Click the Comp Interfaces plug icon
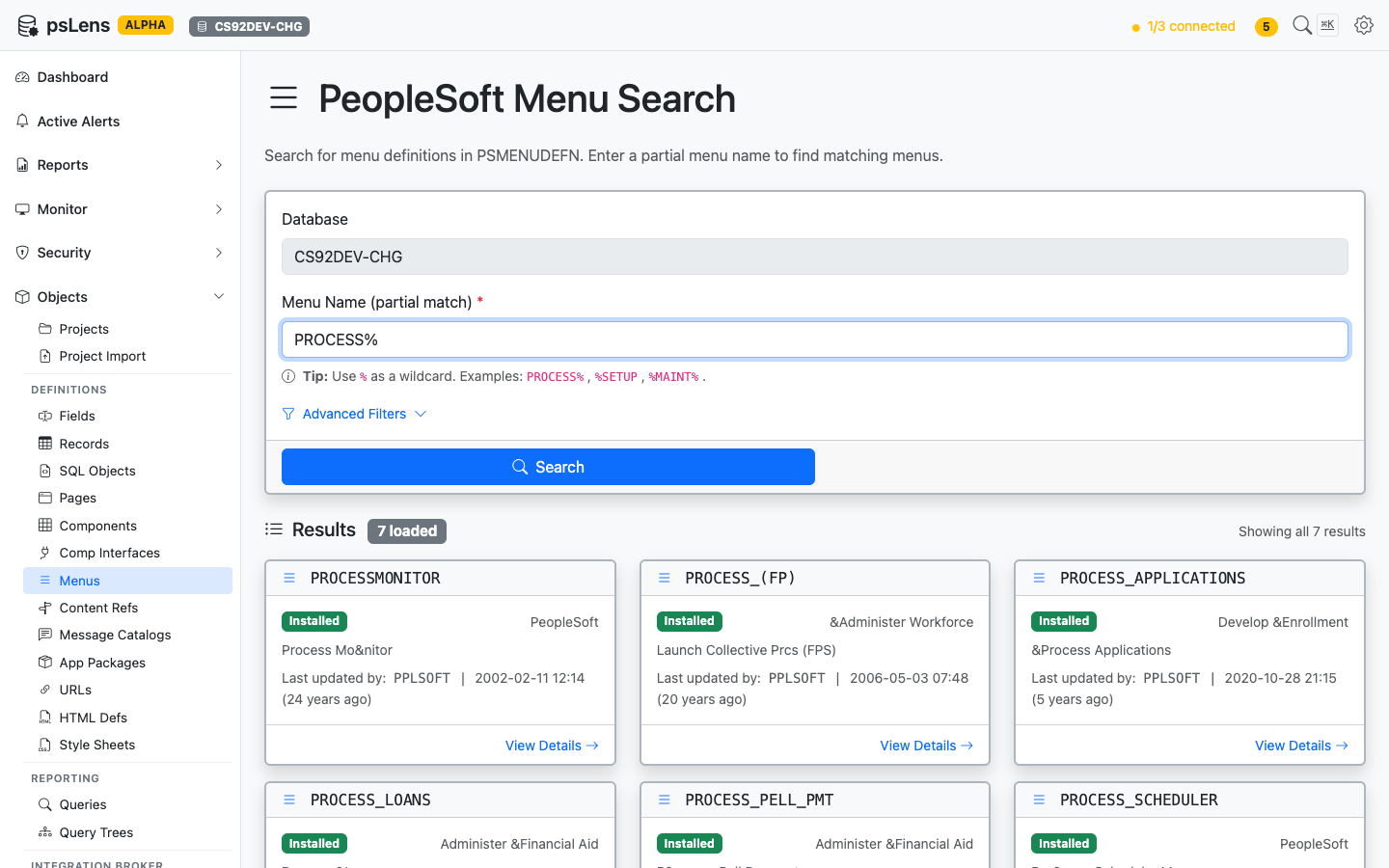Image resolution: width=1389 pixels, height=868 pixels. (45, 553)
